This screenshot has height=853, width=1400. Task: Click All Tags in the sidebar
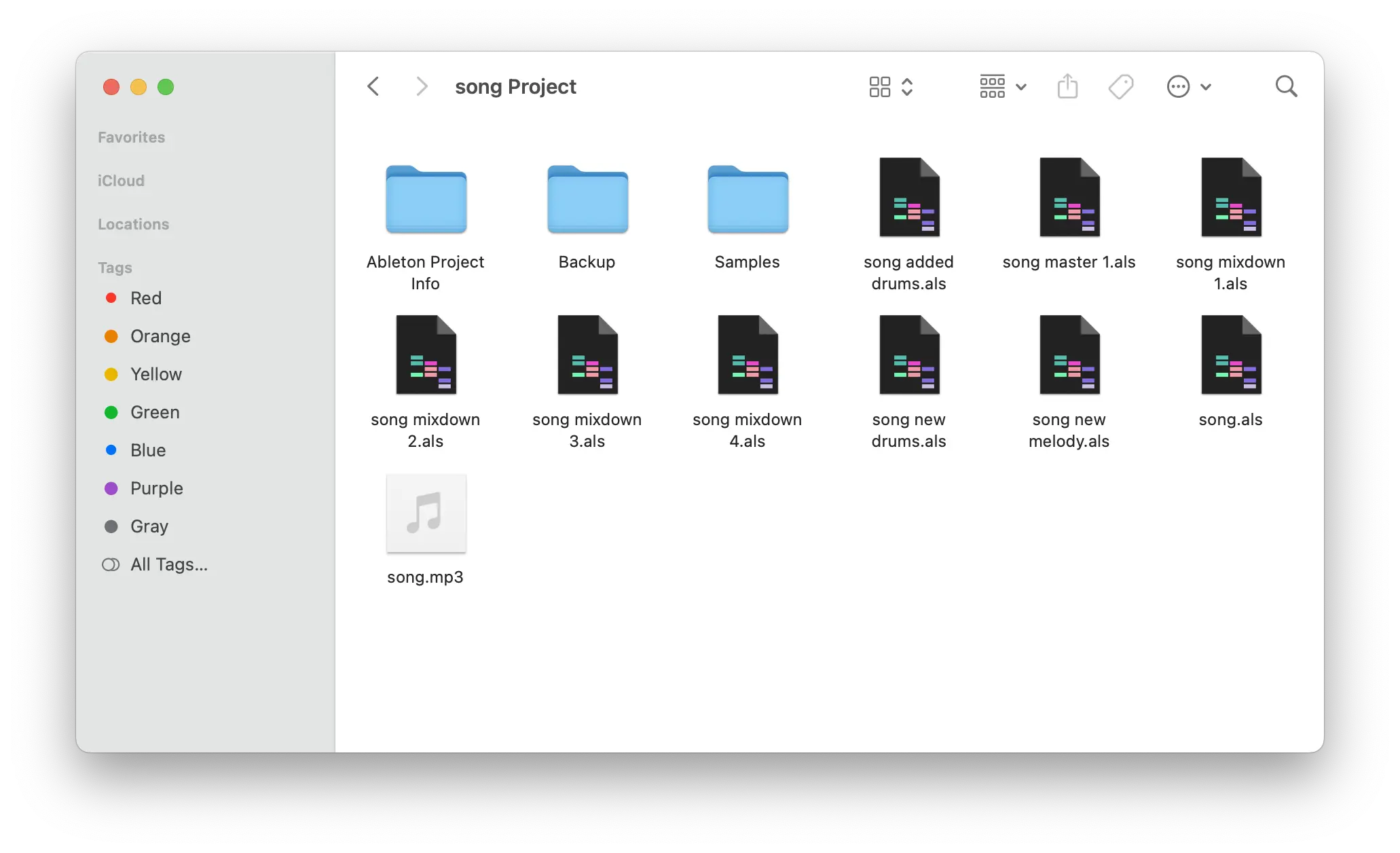[x=169, y=564]
